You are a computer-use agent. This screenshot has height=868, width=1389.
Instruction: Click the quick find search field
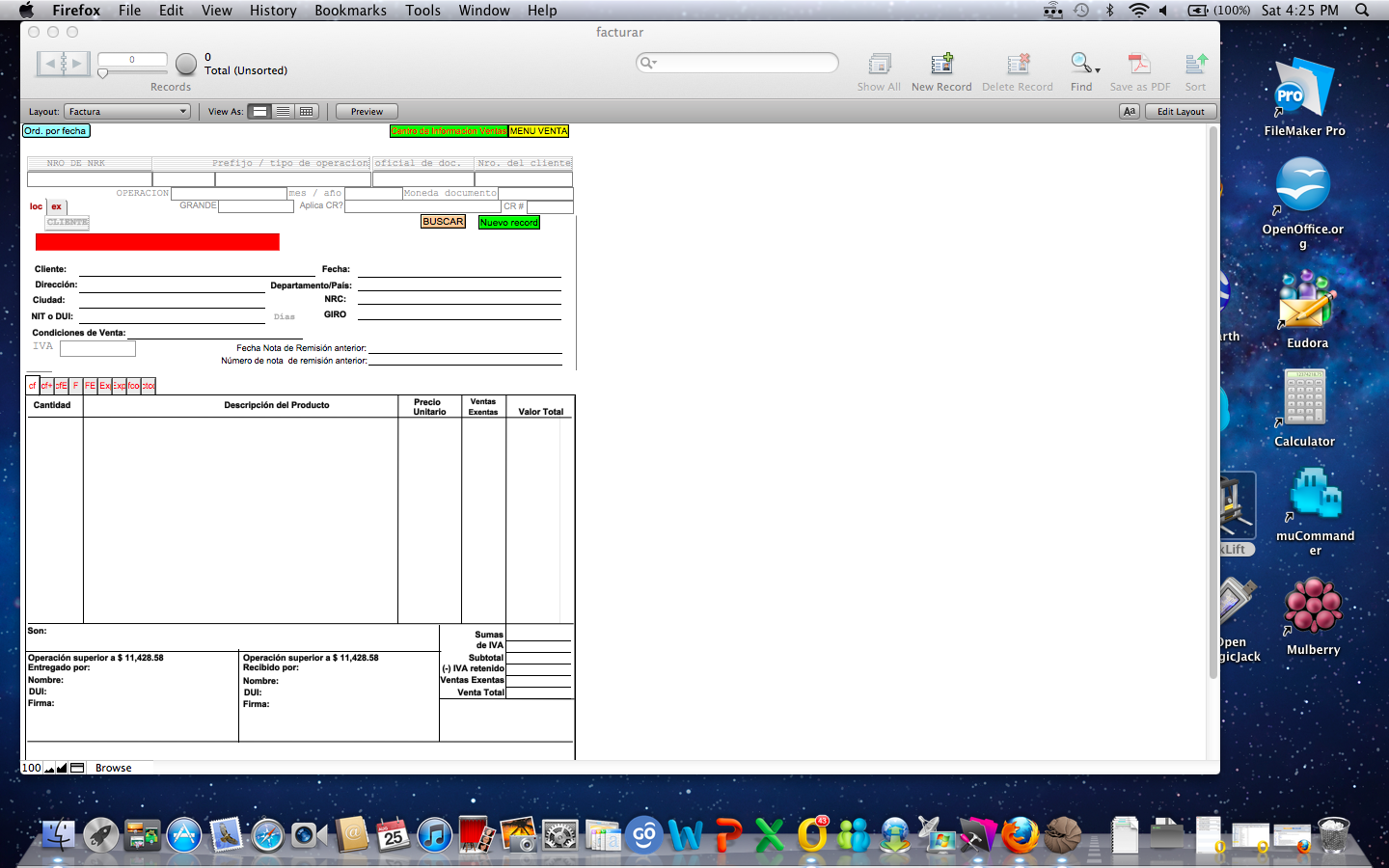pos(738,63)
